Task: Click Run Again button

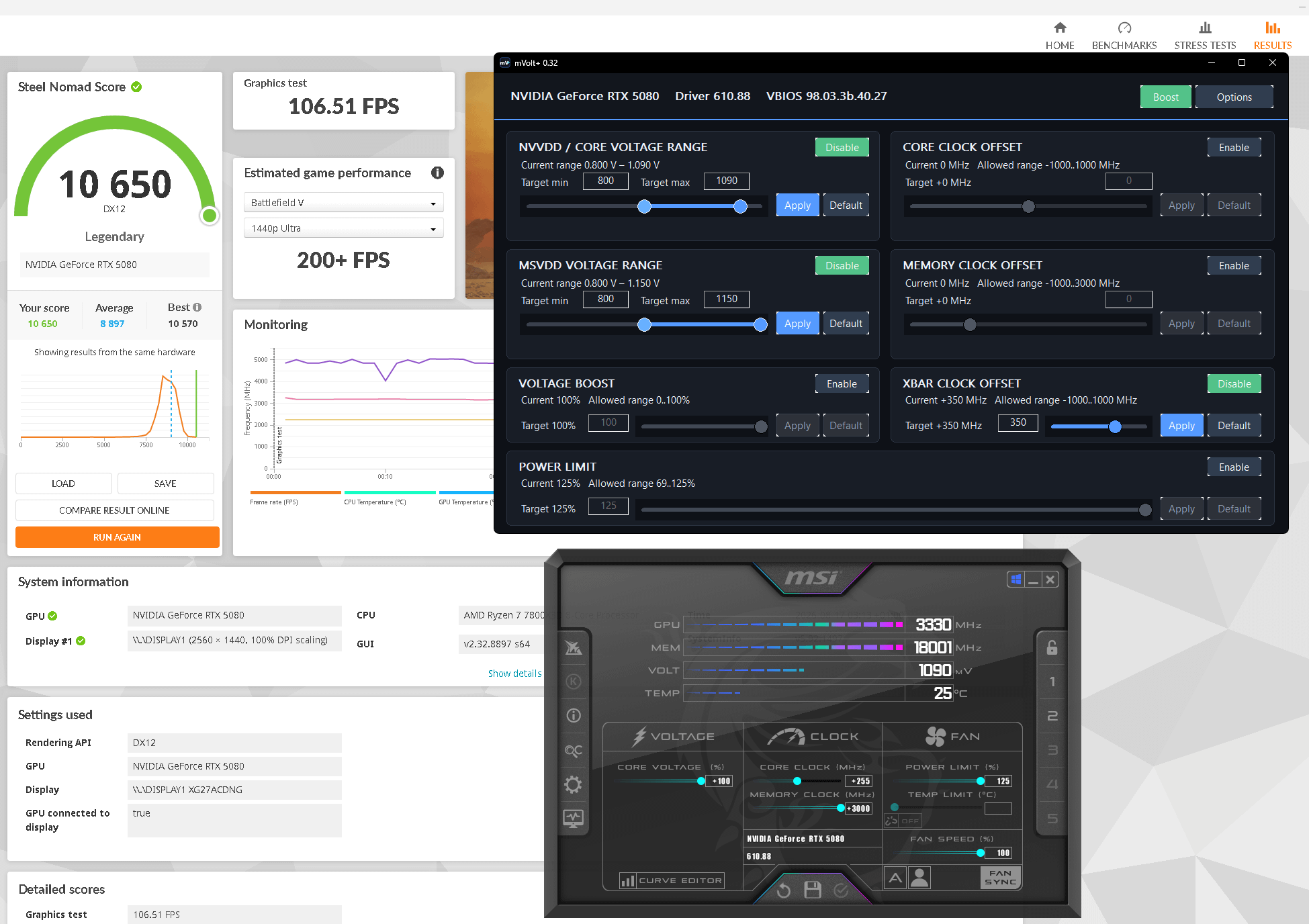Action: 117,537
